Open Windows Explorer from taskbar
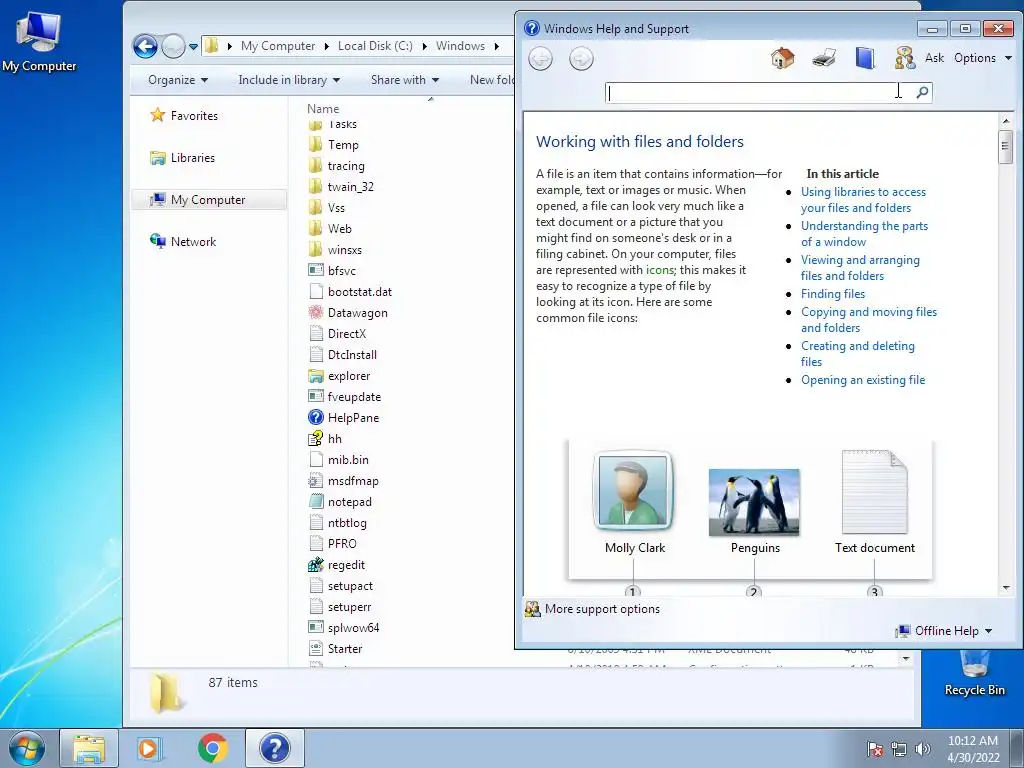 [x=89, y=748]
